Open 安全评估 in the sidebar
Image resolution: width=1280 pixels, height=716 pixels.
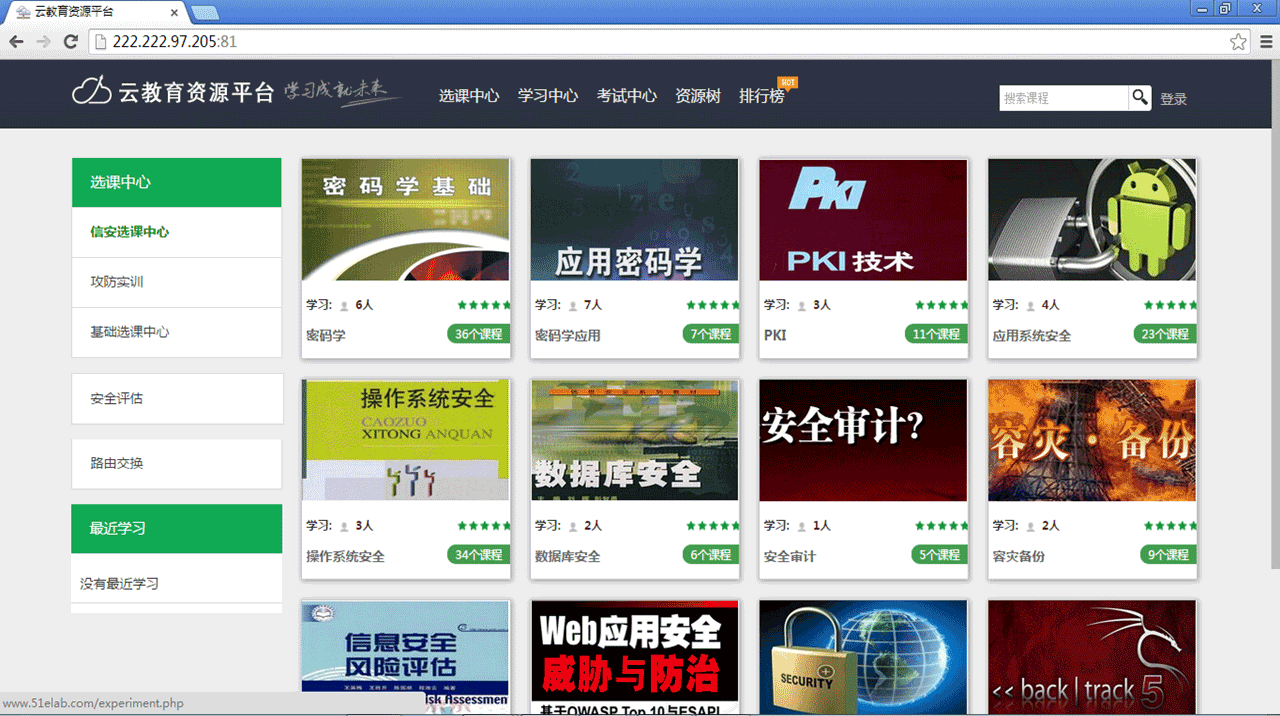(x=177, y=398)
